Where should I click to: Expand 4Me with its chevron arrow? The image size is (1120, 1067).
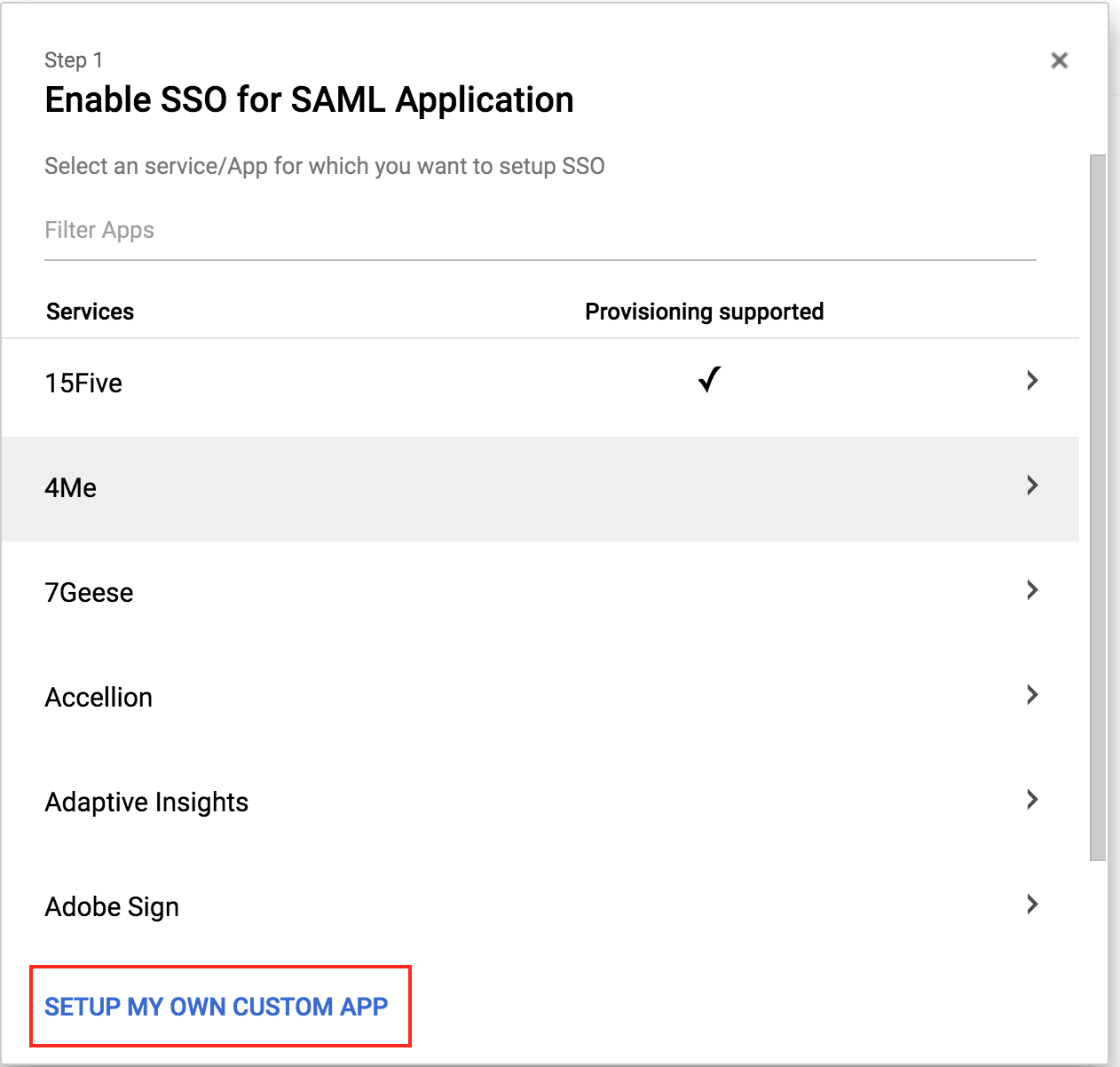pyautogui.click(x=1031, y=486)
